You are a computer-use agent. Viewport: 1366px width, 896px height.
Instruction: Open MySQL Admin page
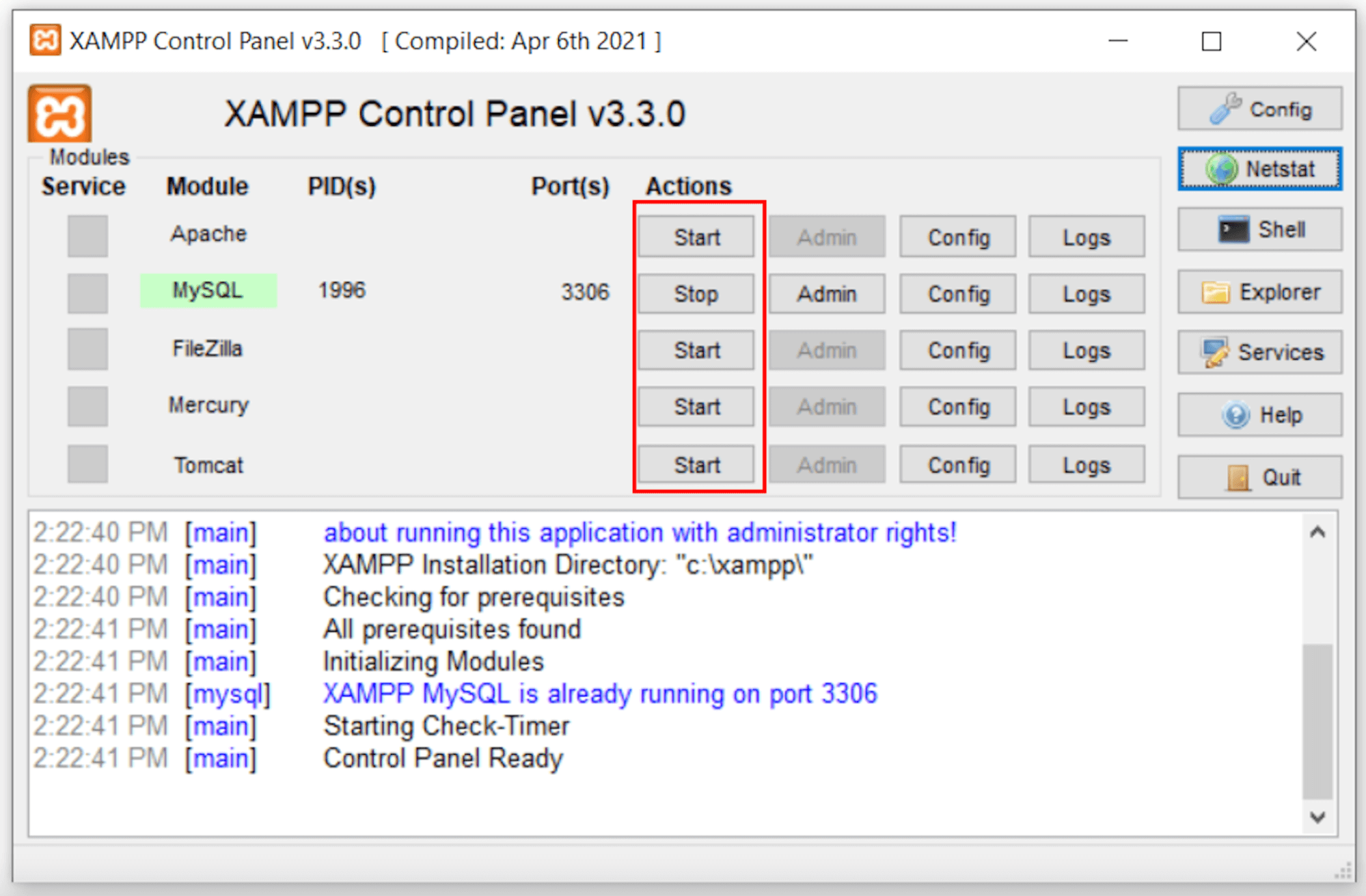click(x=826, y=293)
